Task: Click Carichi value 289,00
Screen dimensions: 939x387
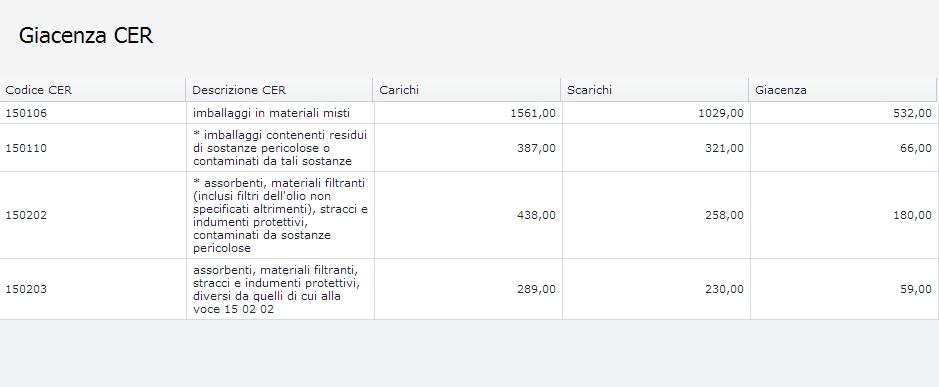Action: tap(536, 289)
